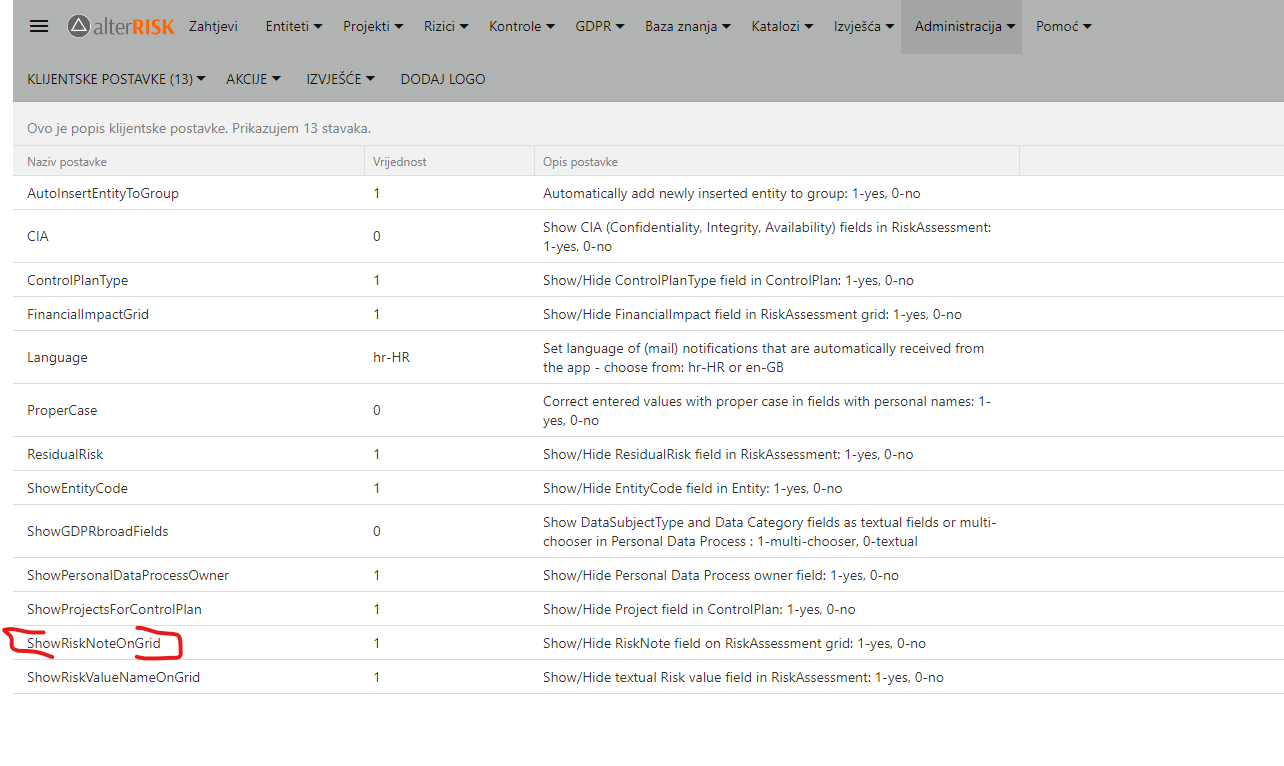
Task: Select the ShowRiskValueNameOnGrid setting
Action: (114, 677)
